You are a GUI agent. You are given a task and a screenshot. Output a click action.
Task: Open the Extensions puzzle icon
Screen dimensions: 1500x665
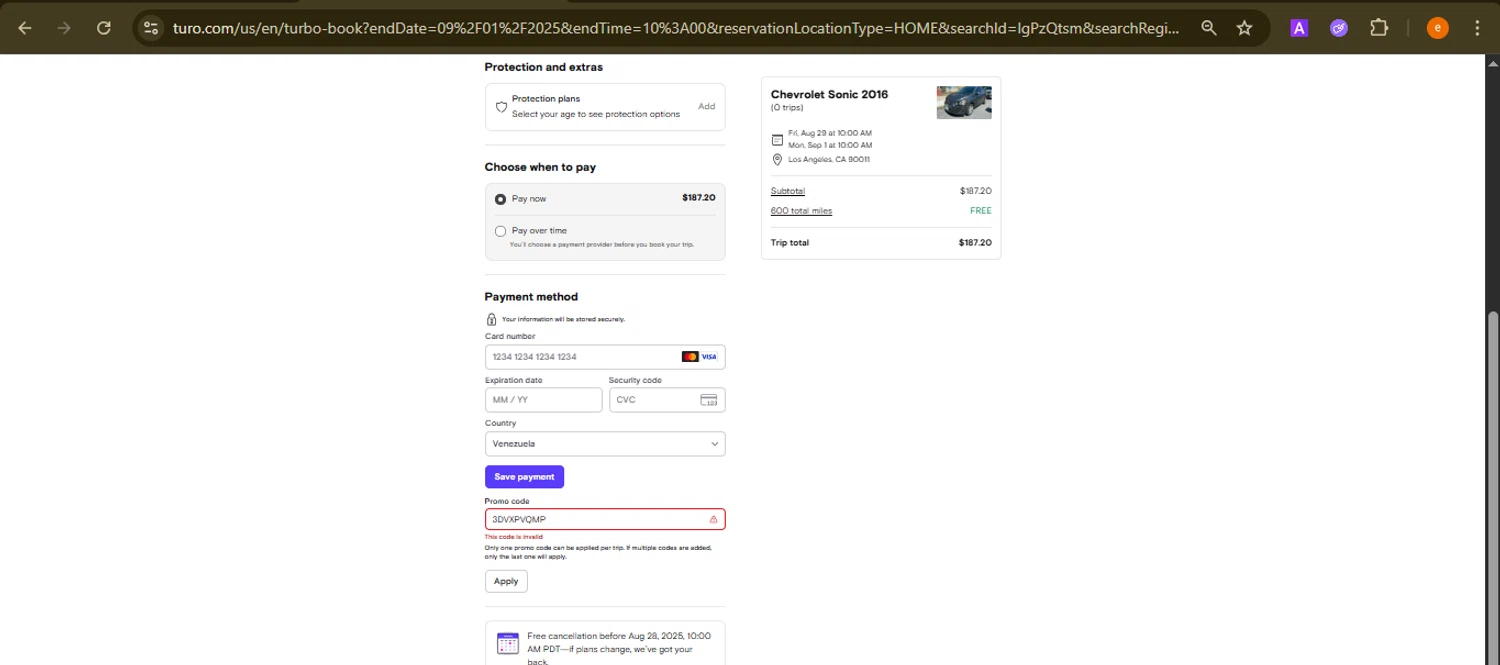[1379, 28]
